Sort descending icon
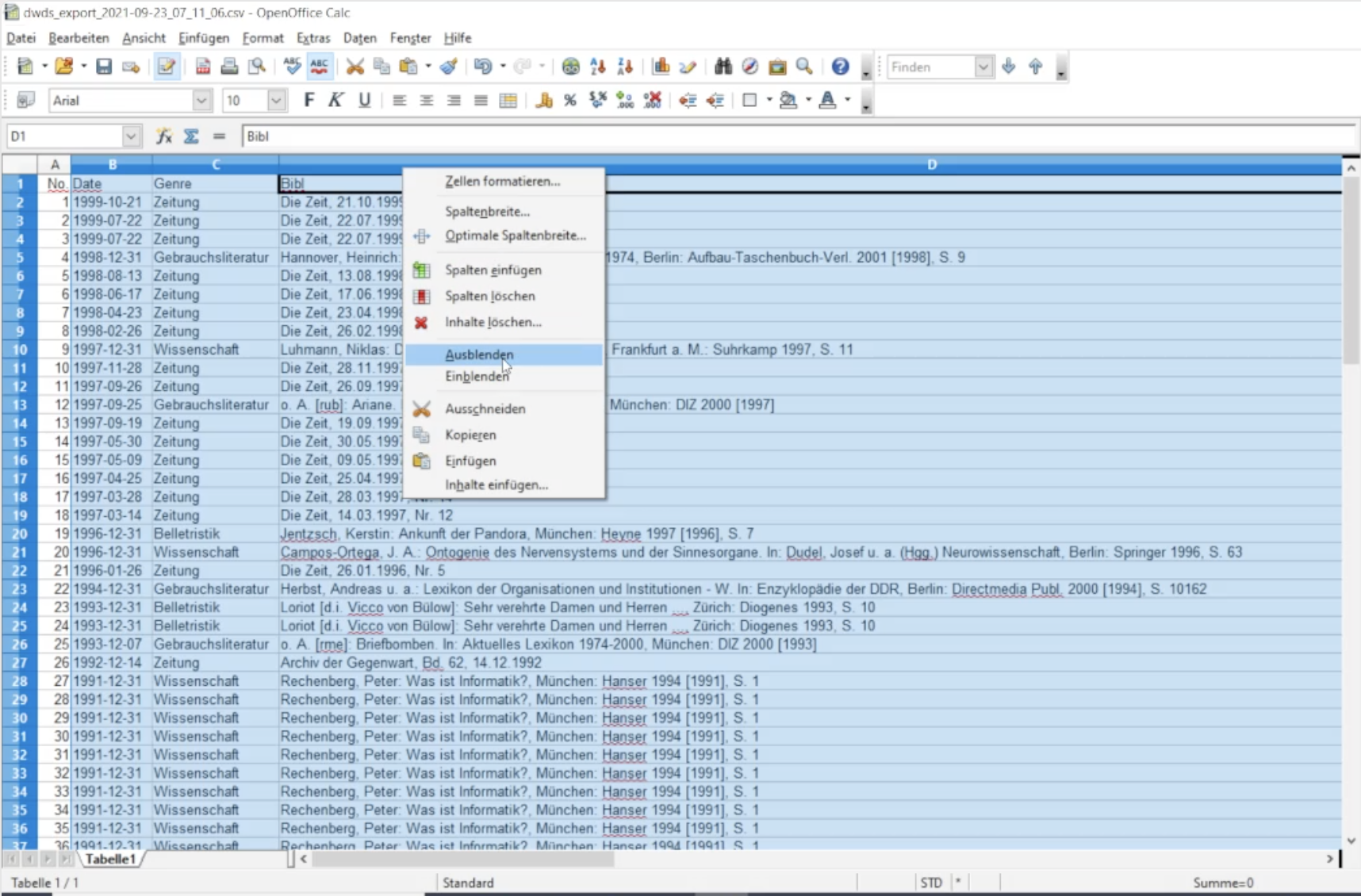This screenshot has height=896, width=1361. (x=625, y=67)
